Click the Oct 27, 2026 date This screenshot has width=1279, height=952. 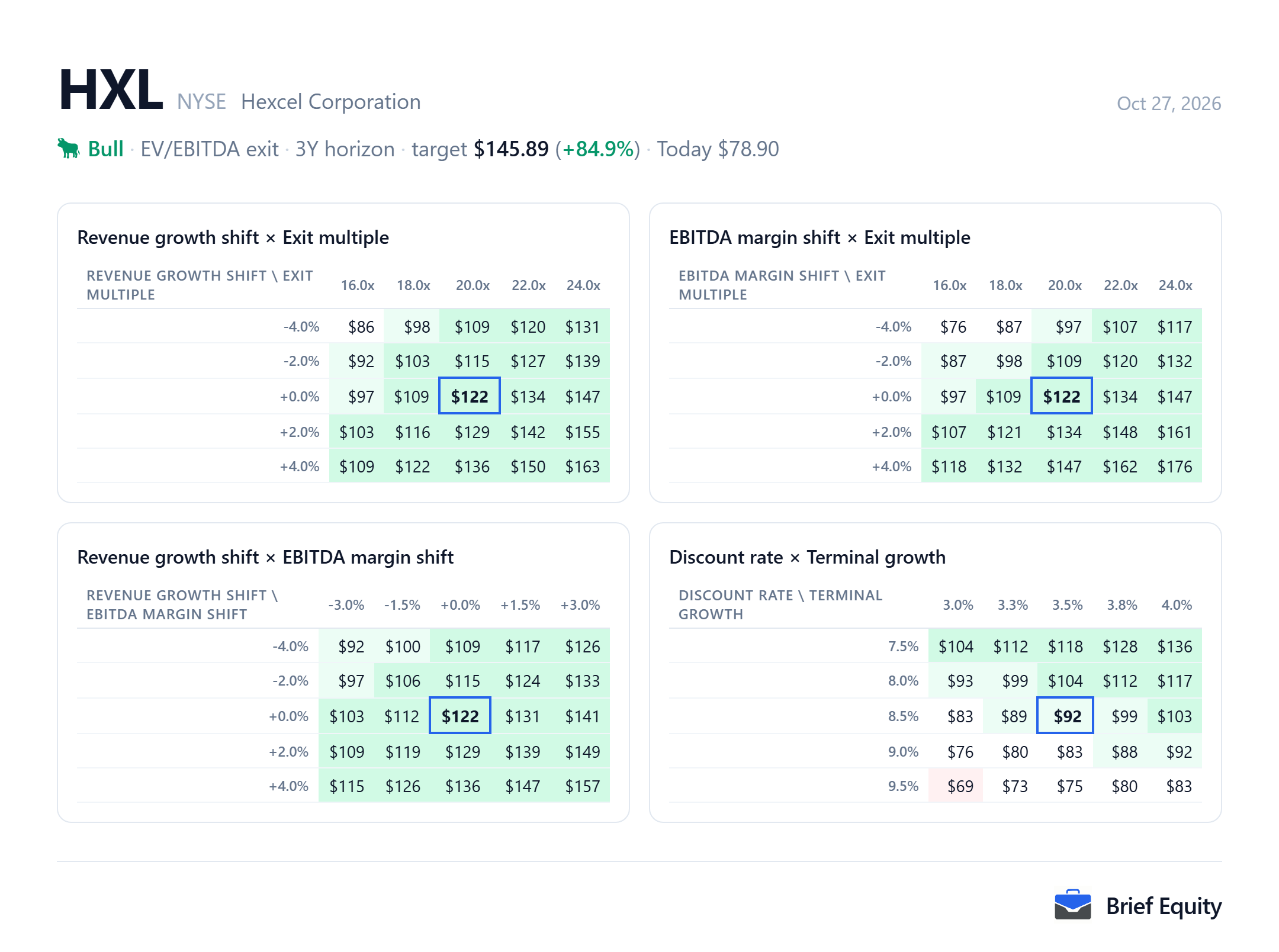(x=1168, y=104)
